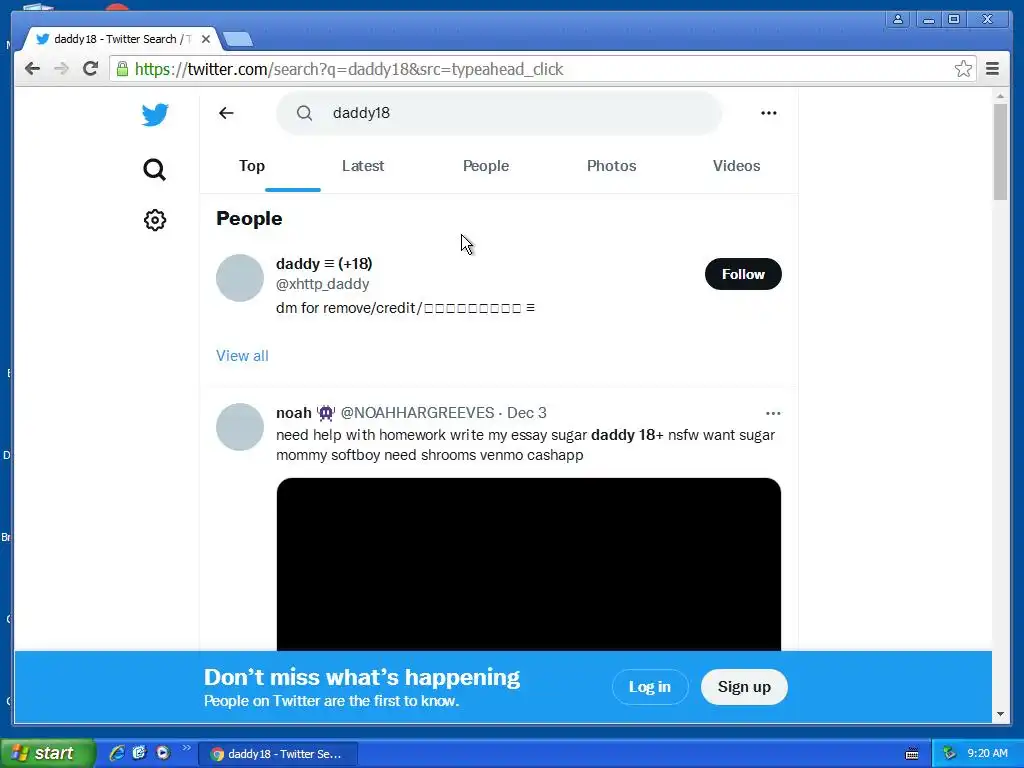Click the People section heading
The image size is (1024, 768).
pos(249,218)
